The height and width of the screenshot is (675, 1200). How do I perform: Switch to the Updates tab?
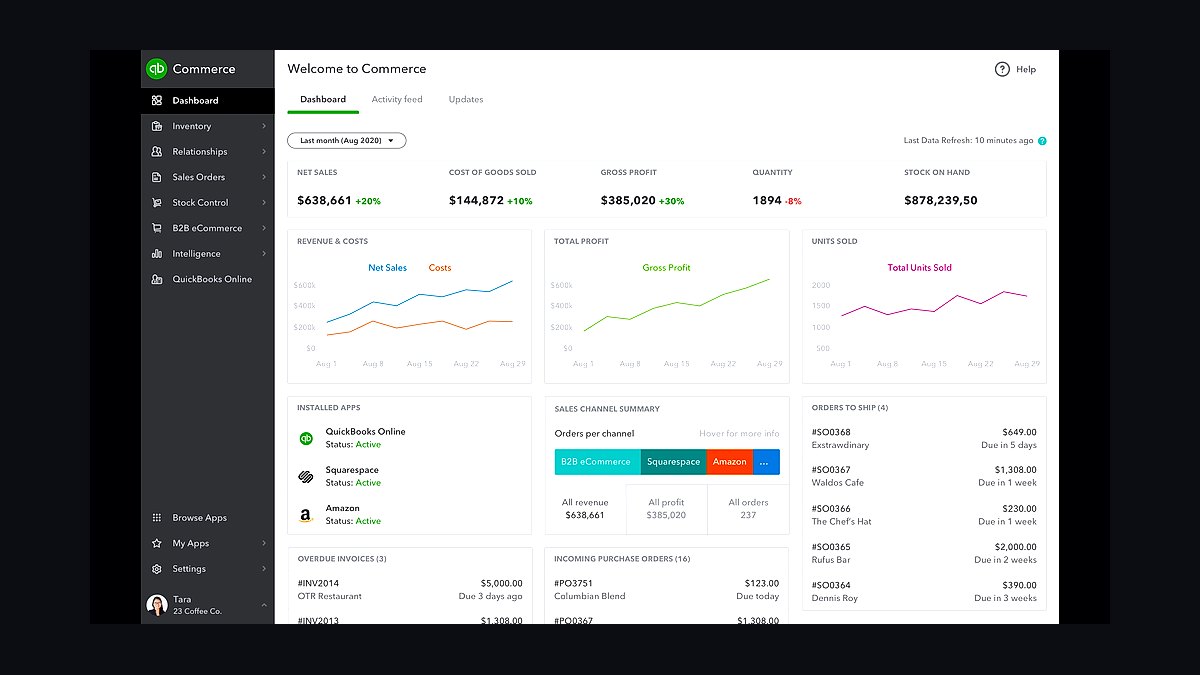(x=466, y=100)
